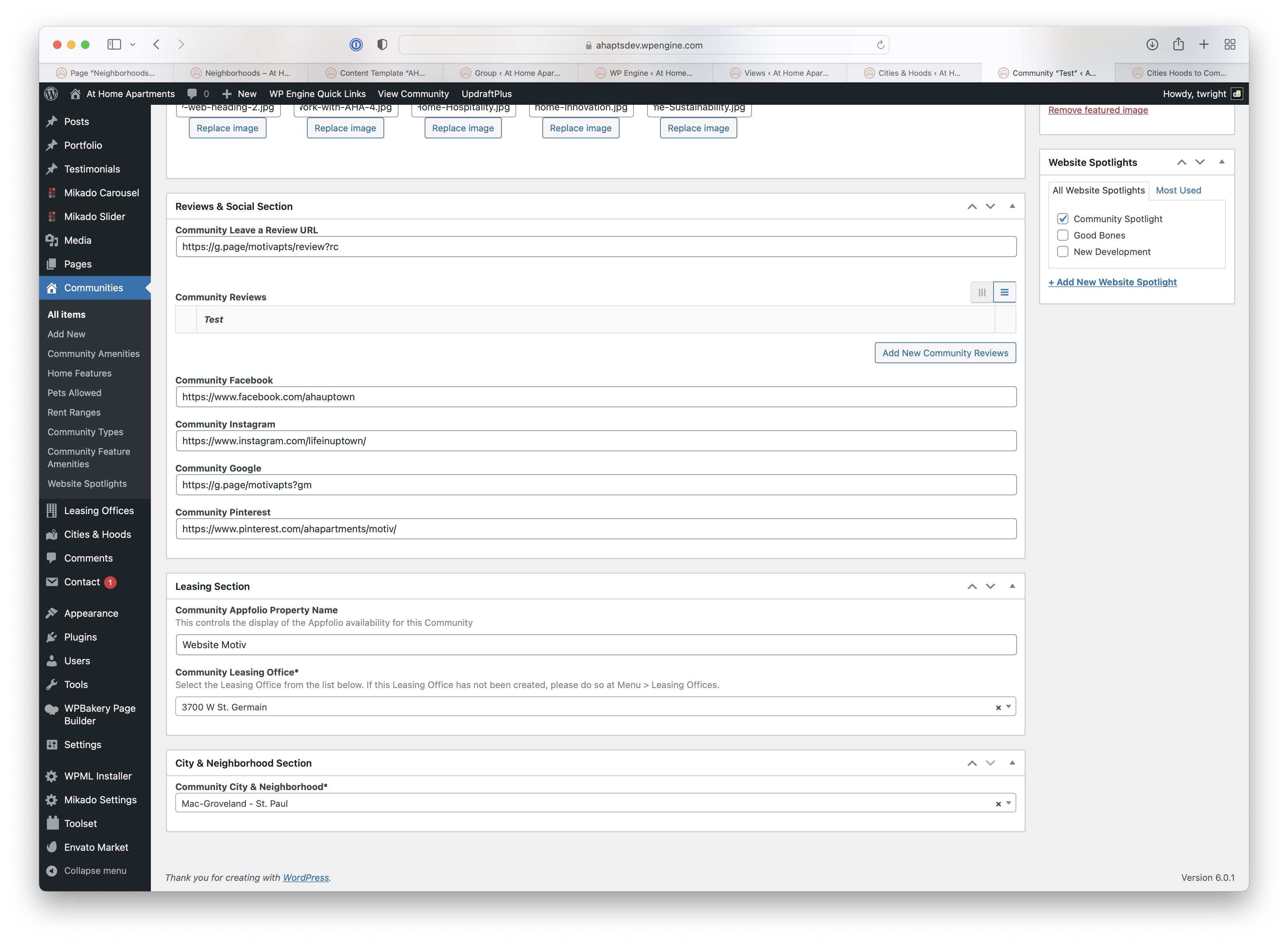Open the WordPress footer link
Viewport: 1288px width, 943px height.
click(x=305, y=878)
